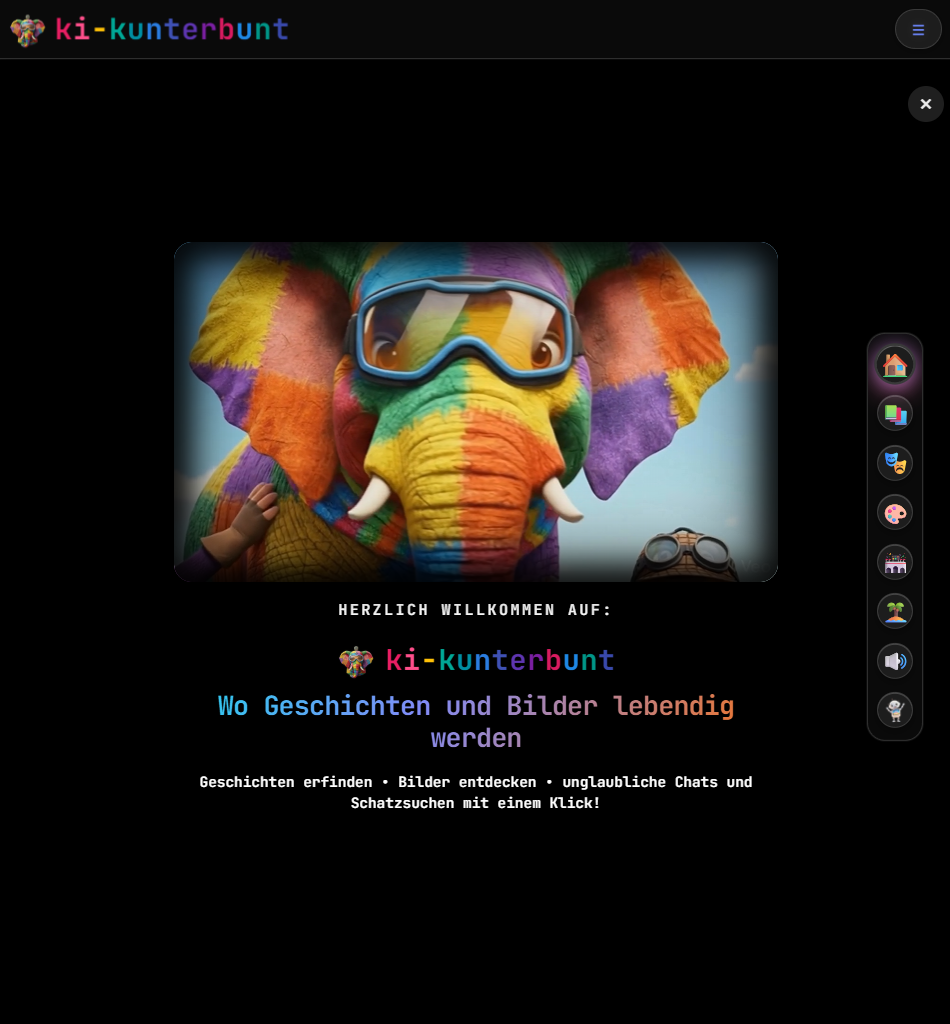This screenshot has width=950, height=1024.
Task: Open the hamburger menu in header
Action: point(917,30)
